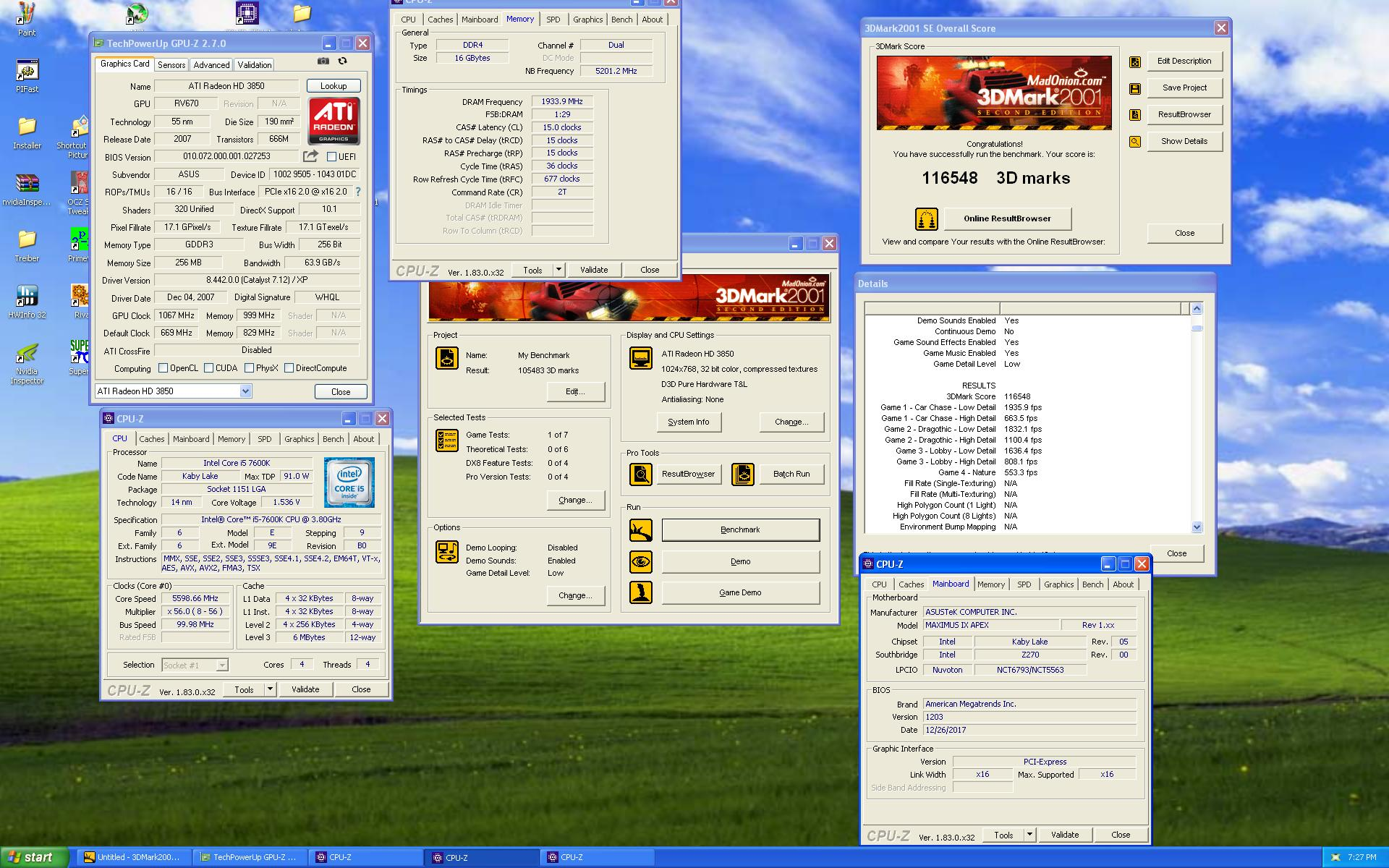Click the Benchmark run icon
1389x868 pixels.
coord(641,530)
